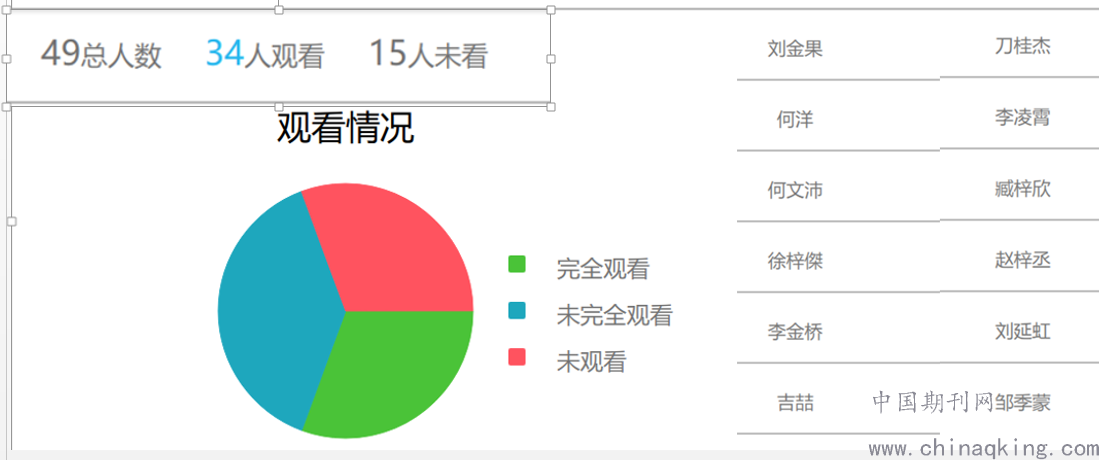1099x460 pixels.
Task: Click the teal 未完全观看 legend swatch
Action: click(x=517, y=311)
